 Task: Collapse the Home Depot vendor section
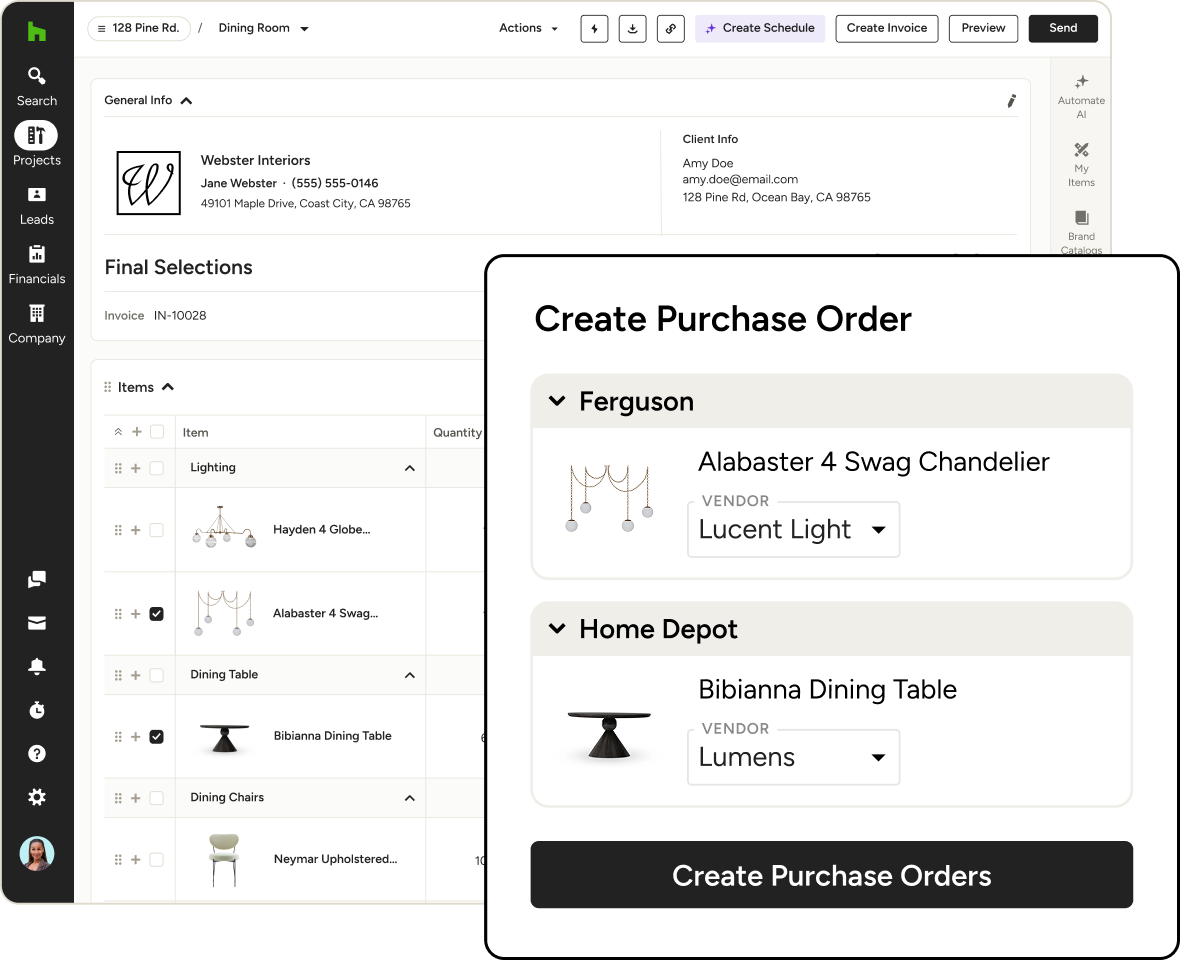pyautogui.click(x=557, y=628)
